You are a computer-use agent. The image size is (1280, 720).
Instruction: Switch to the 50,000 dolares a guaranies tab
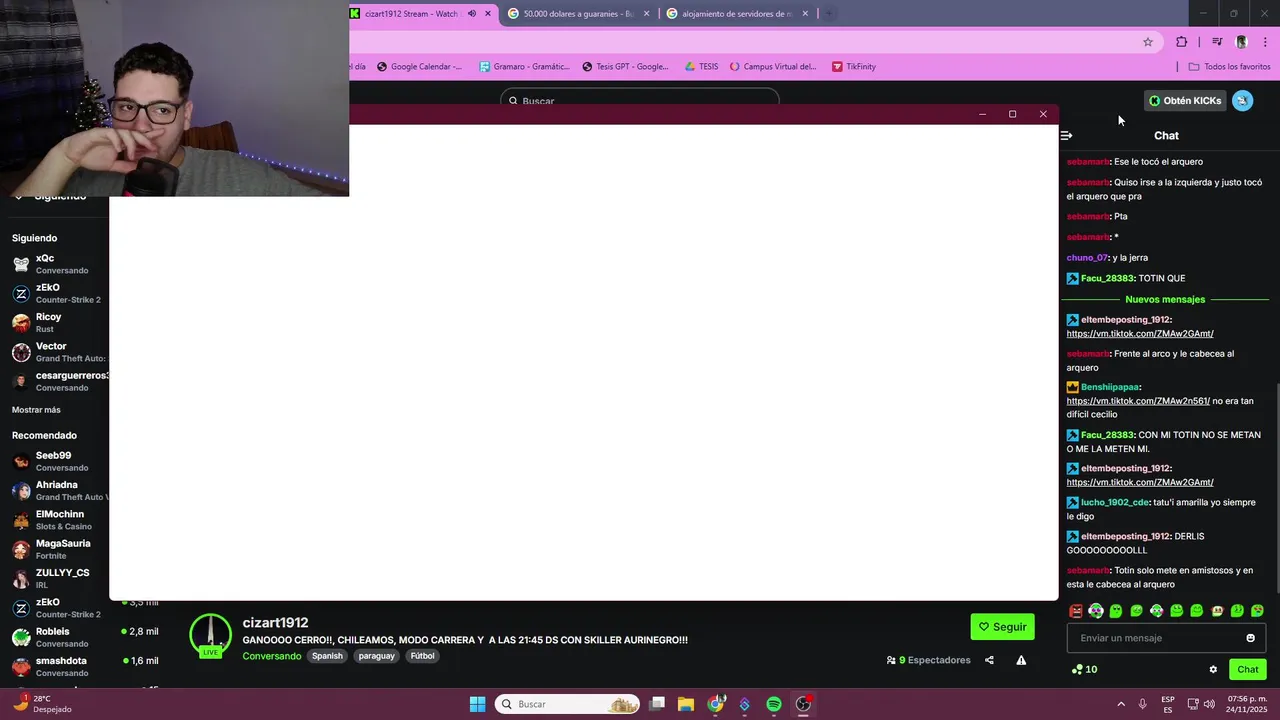(x=578, y=14)
